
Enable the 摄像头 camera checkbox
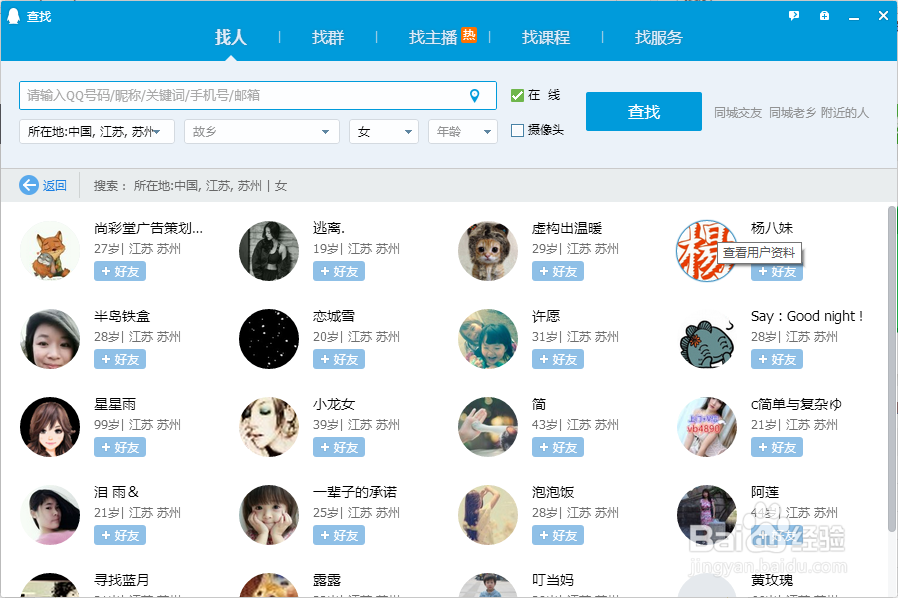pos(517,131)
